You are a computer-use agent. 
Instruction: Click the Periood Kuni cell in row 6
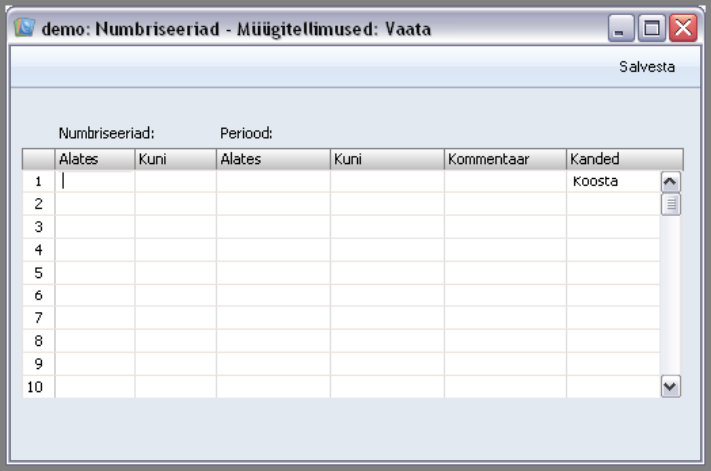[387, 296]
